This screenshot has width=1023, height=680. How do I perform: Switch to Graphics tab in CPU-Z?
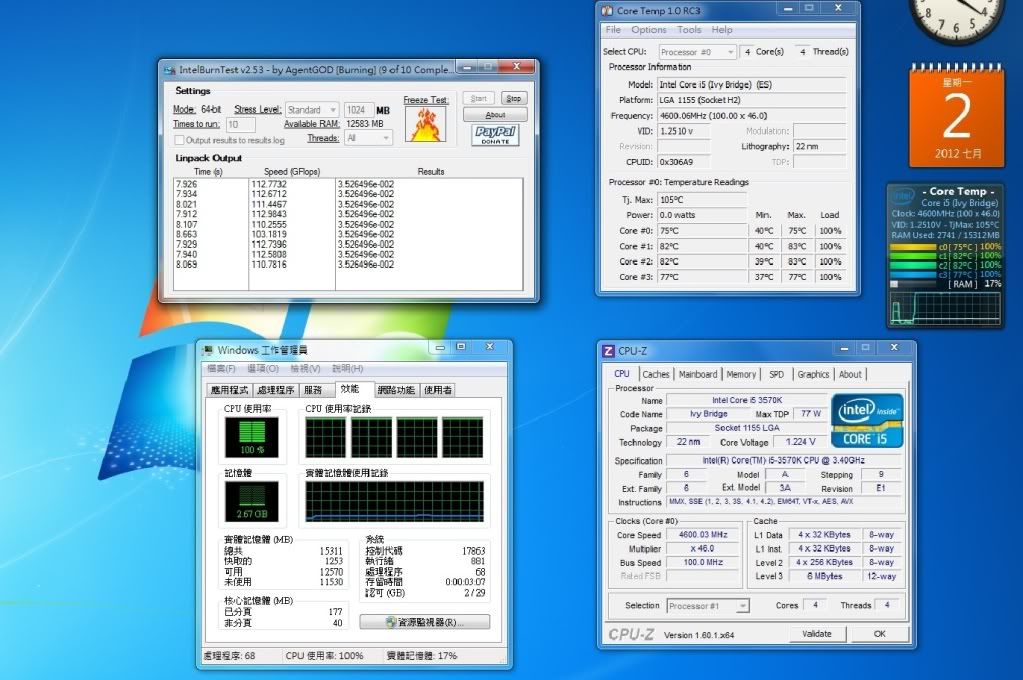click(x=813, y=375)
